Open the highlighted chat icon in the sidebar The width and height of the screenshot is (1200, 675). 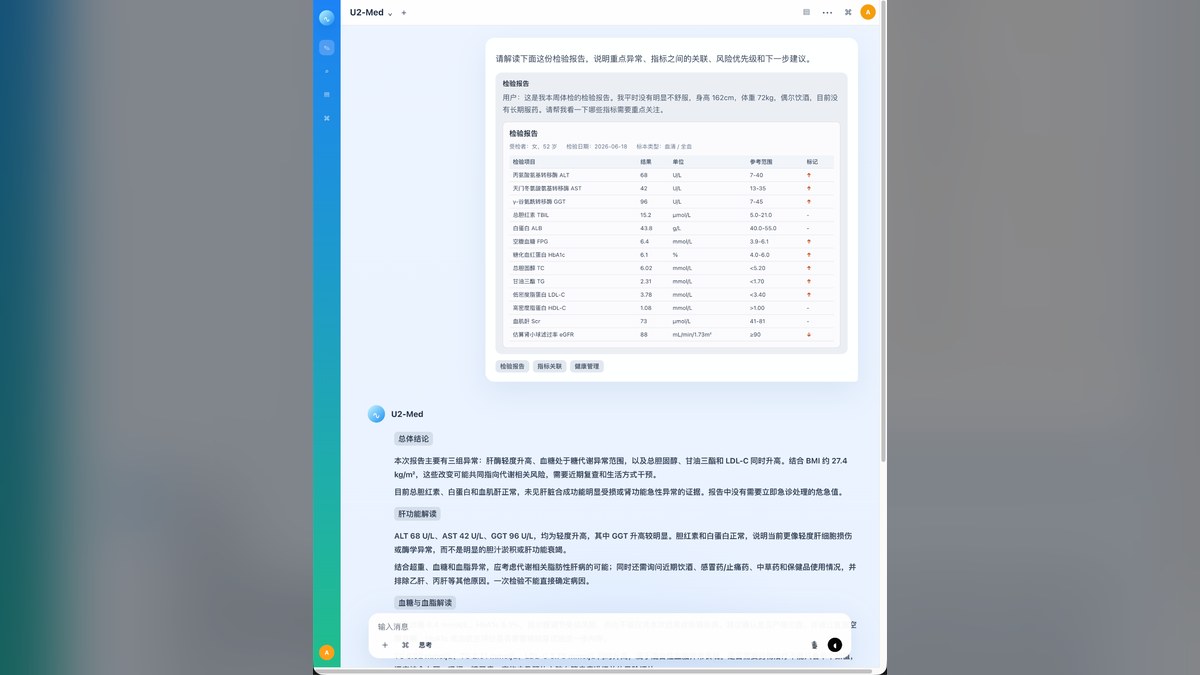(327, 48)
